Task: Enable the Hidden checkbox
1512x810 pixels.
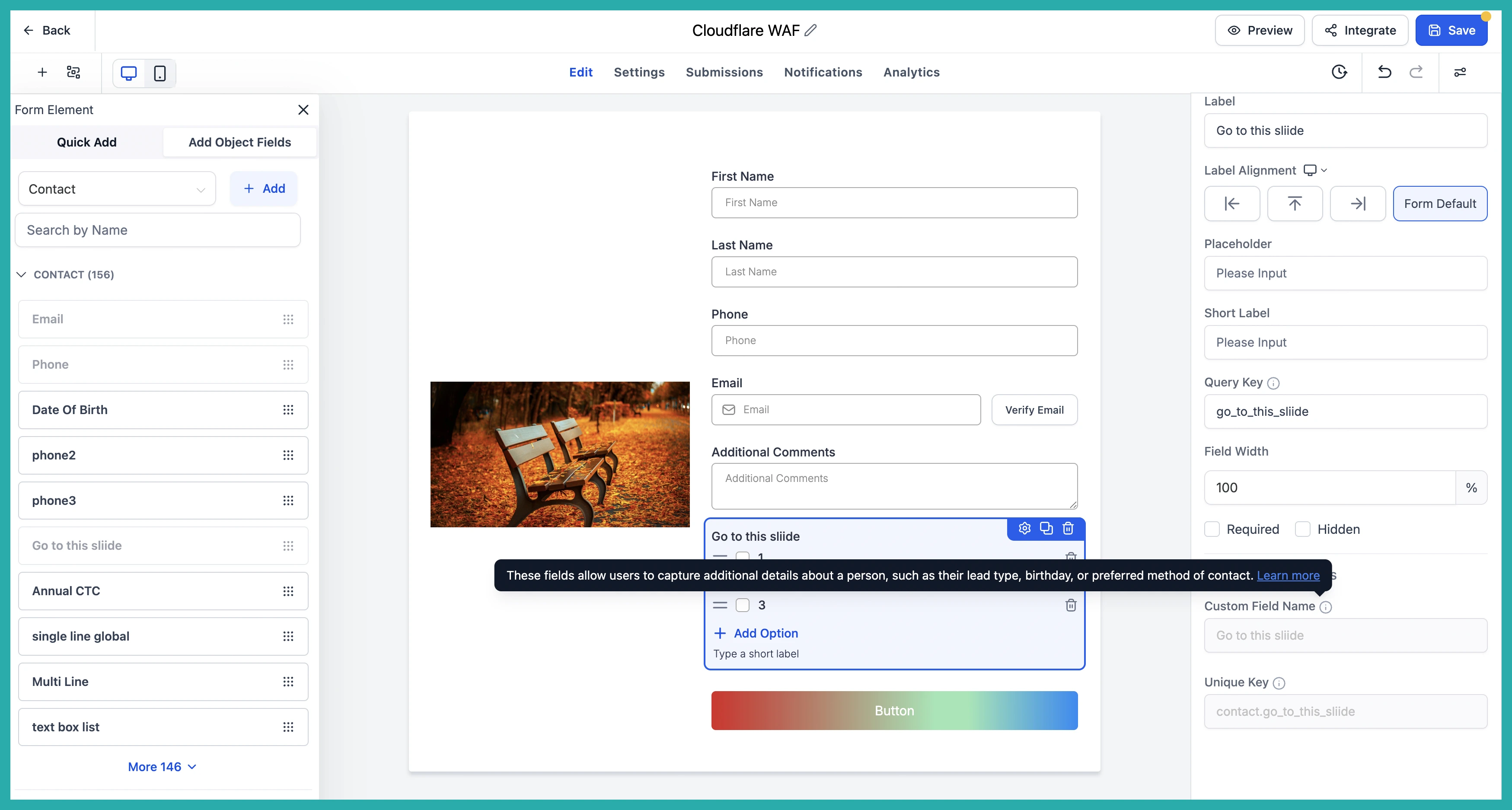Action: coord(1302,529)
